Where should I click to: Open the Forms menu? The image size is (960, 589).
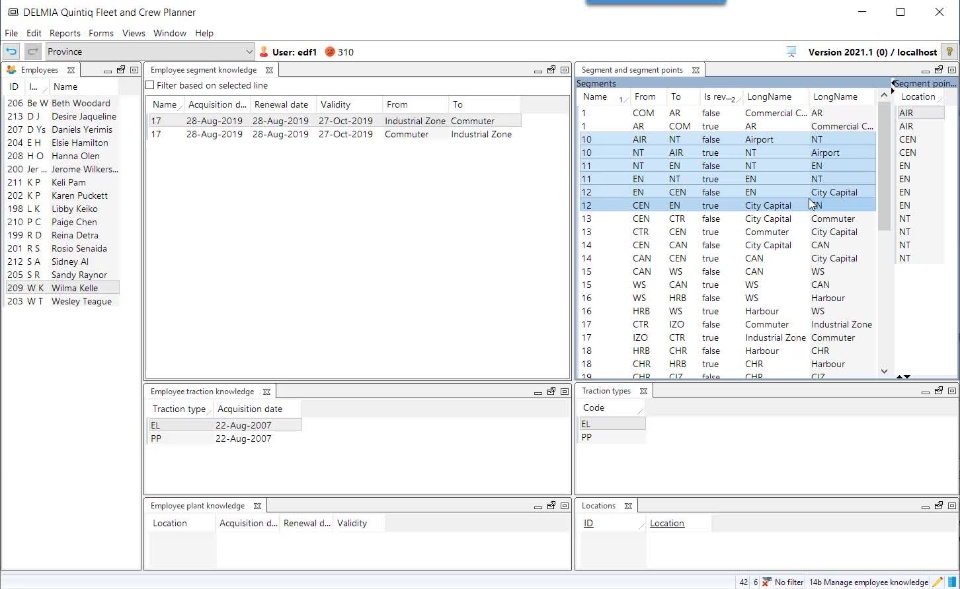click(x=101, y=33)
